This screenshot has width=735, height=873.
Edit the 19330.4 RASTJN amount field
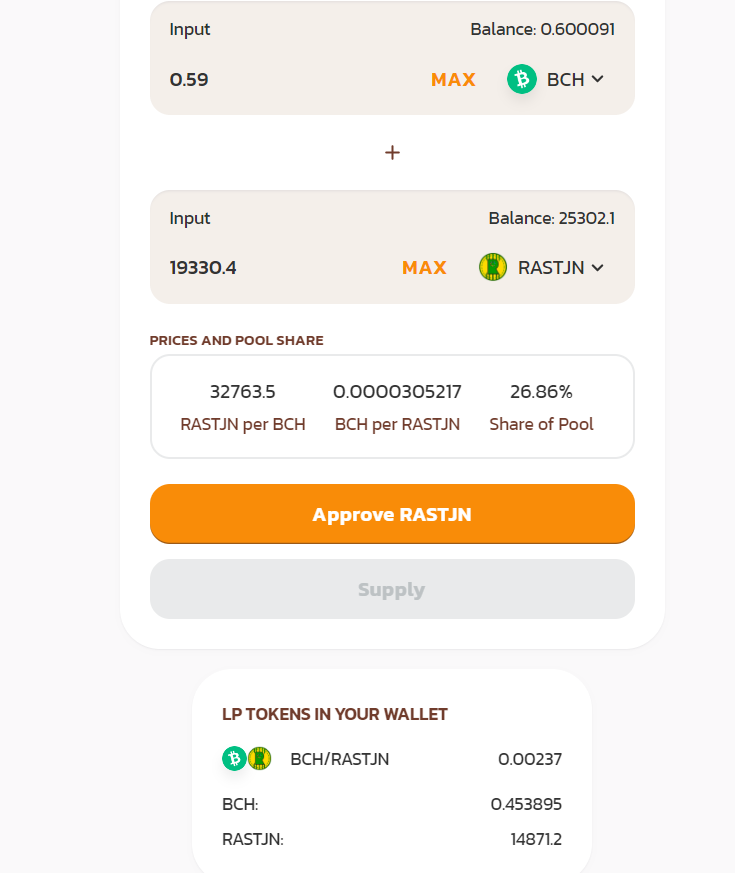click(278, 268)
